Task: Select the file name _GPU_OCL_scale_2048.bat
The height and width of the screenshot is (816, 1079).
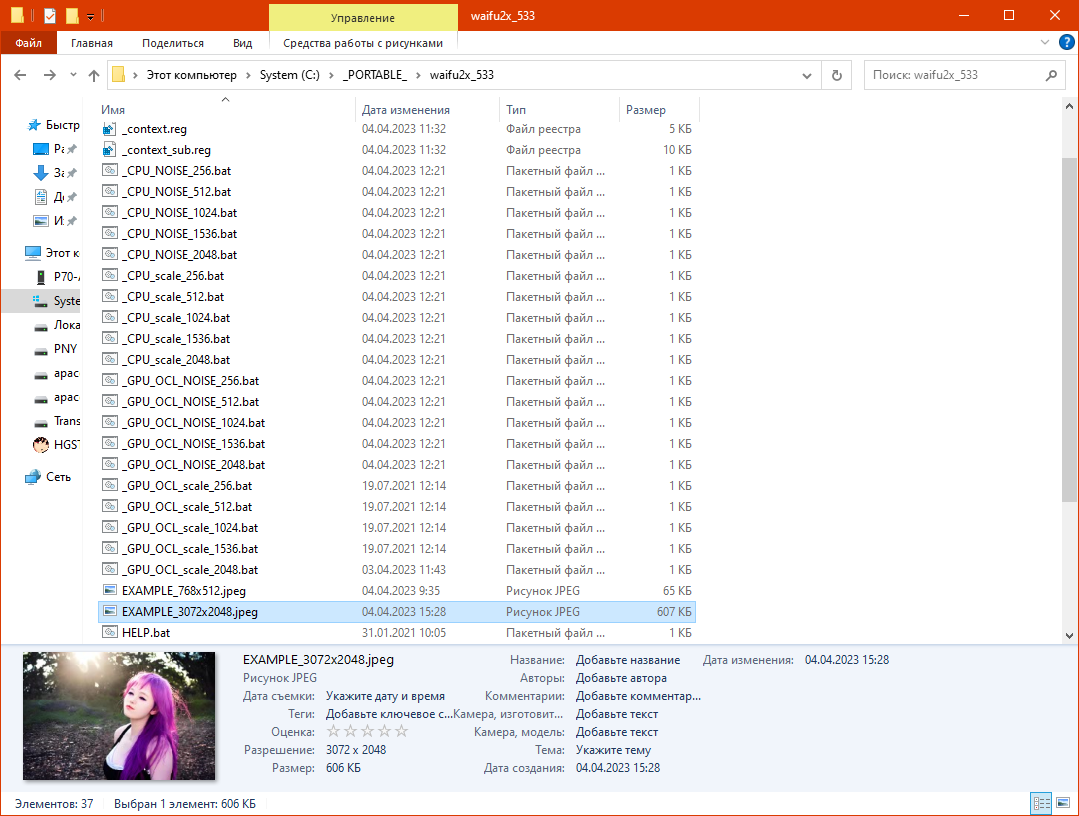Action: [x=190, y=570]
